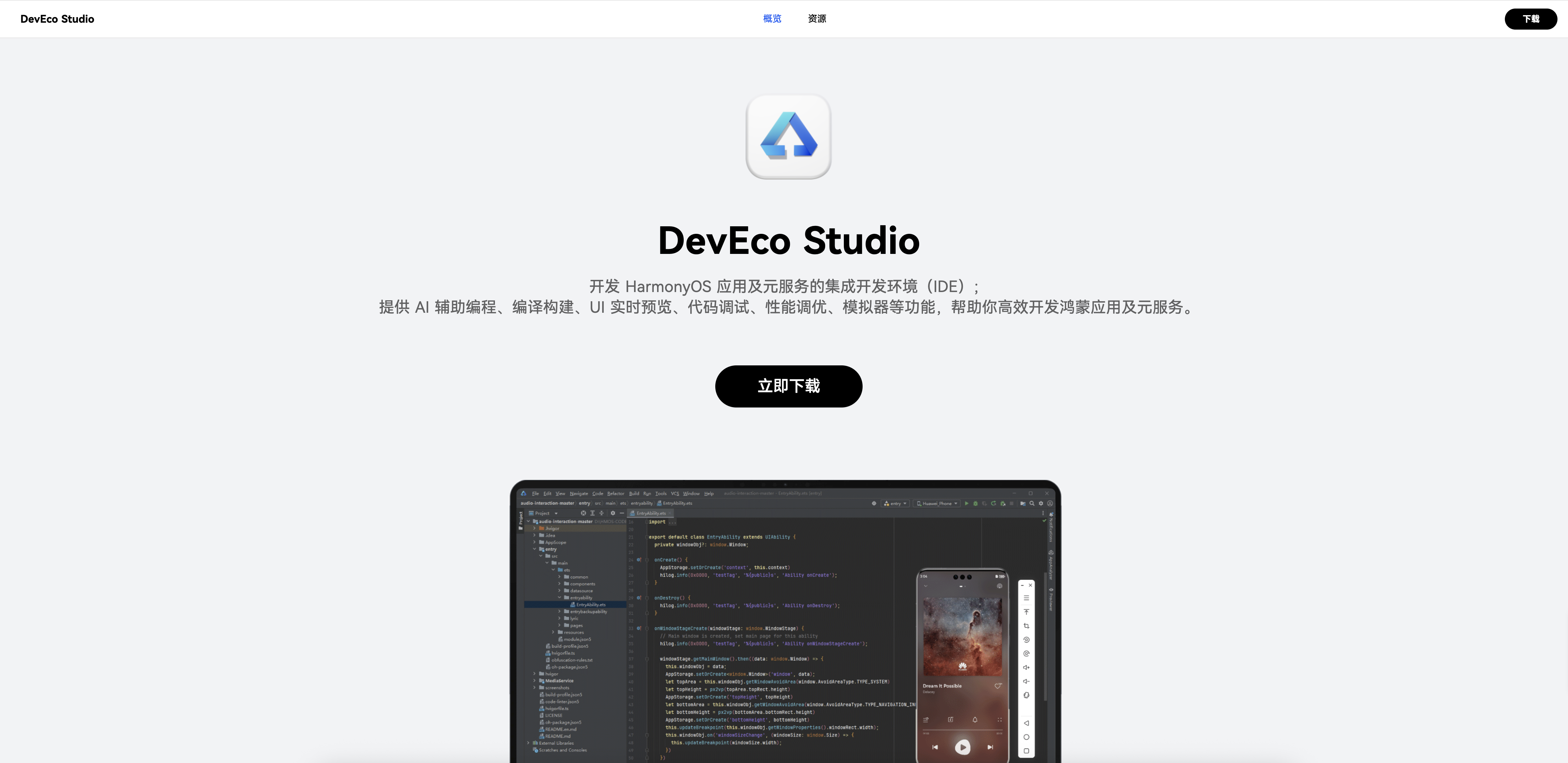Collapse the entryability folder
This screenshot has width=1568, height=763.
(559, 597)
